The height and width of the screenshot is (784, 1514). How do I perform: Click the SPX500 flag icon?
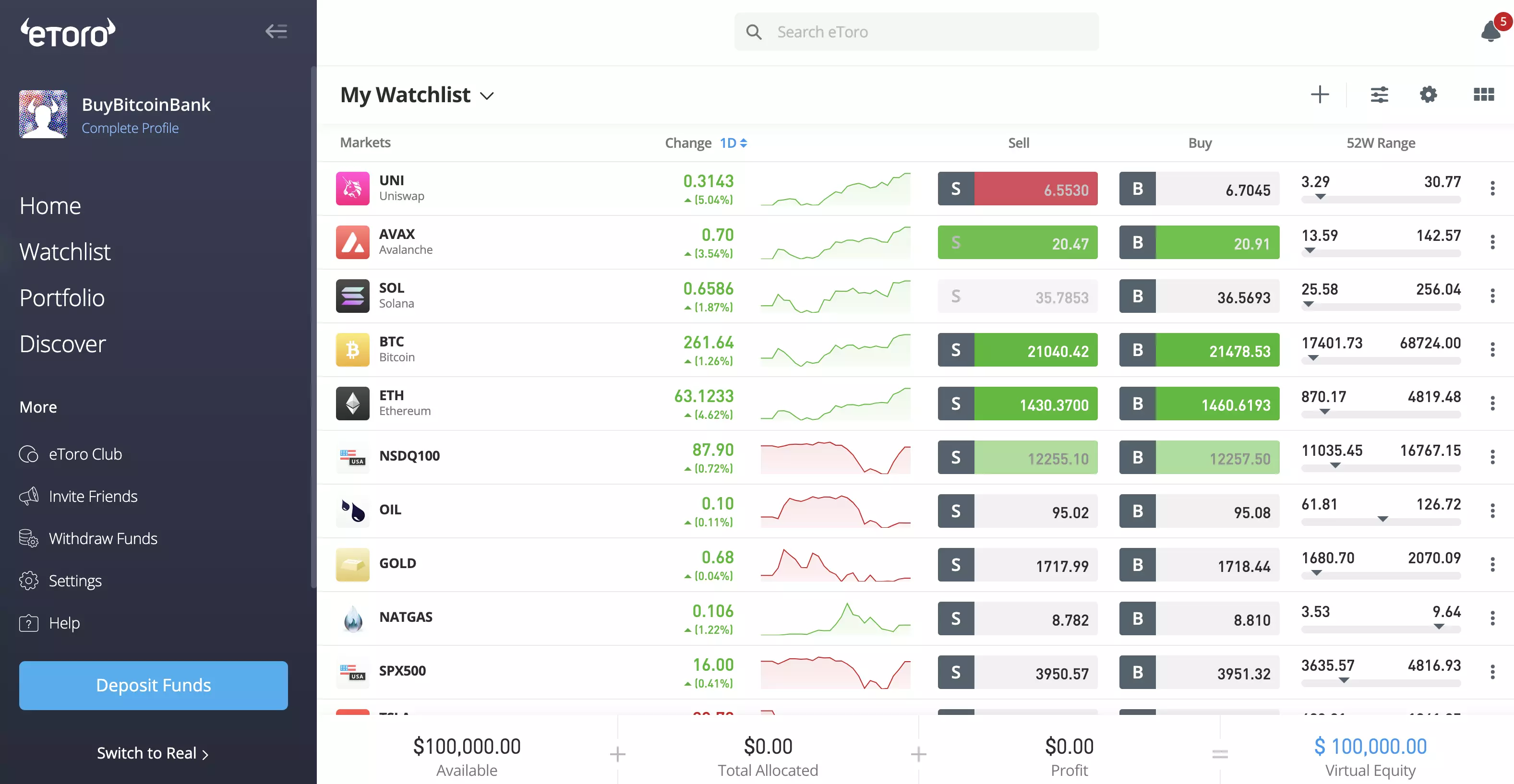point(353,672)
